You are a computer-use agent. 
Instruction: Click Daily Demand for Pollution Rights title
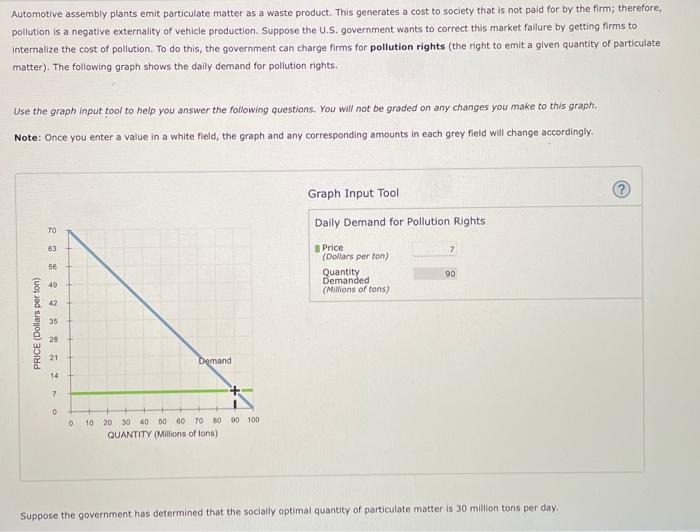[x=400, y=222]
